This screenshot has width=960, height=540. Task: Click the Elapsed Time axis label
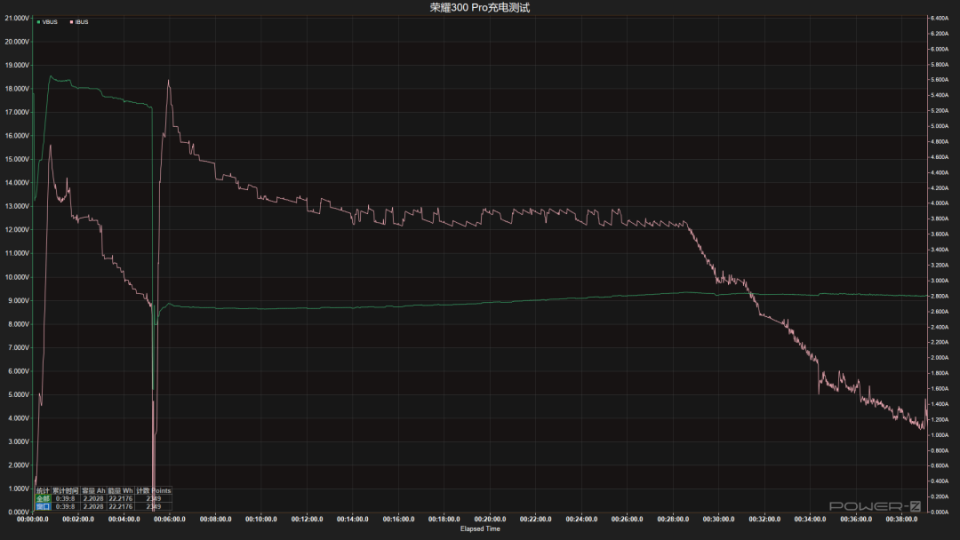tap(480, 528)
